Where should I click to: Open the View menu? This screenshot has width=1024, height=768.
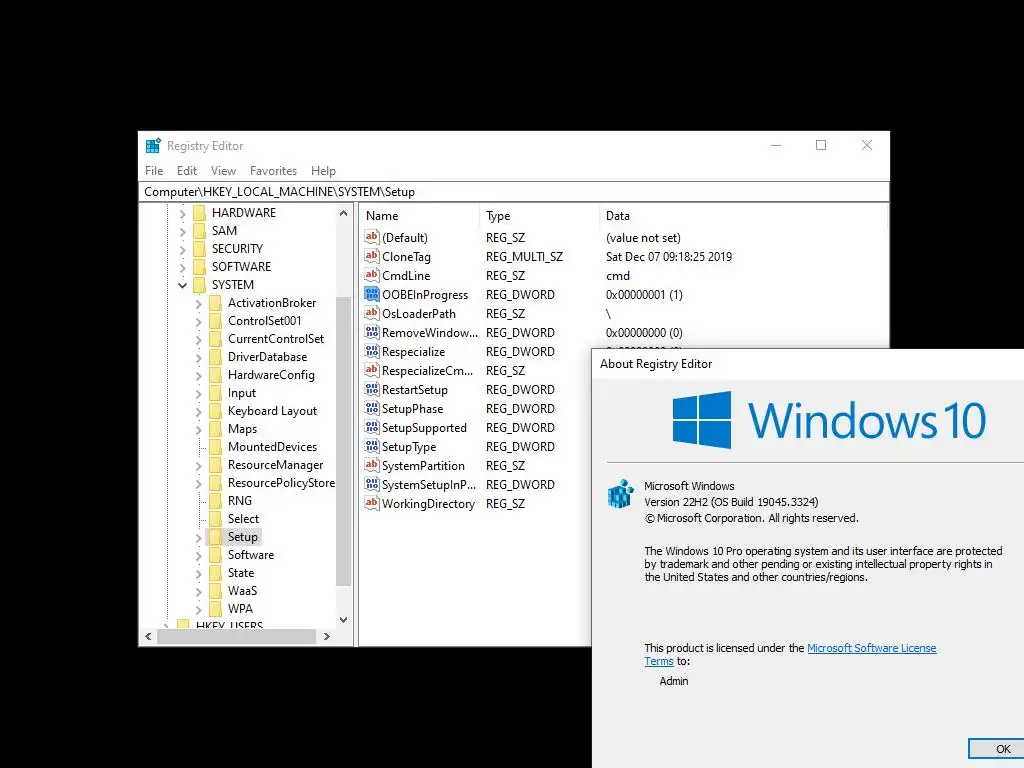(223, 170)
